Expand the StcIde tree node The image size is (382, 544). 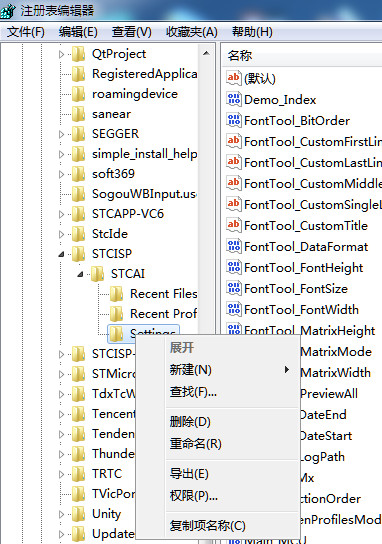pyautogui.click(x=61, y=234)
